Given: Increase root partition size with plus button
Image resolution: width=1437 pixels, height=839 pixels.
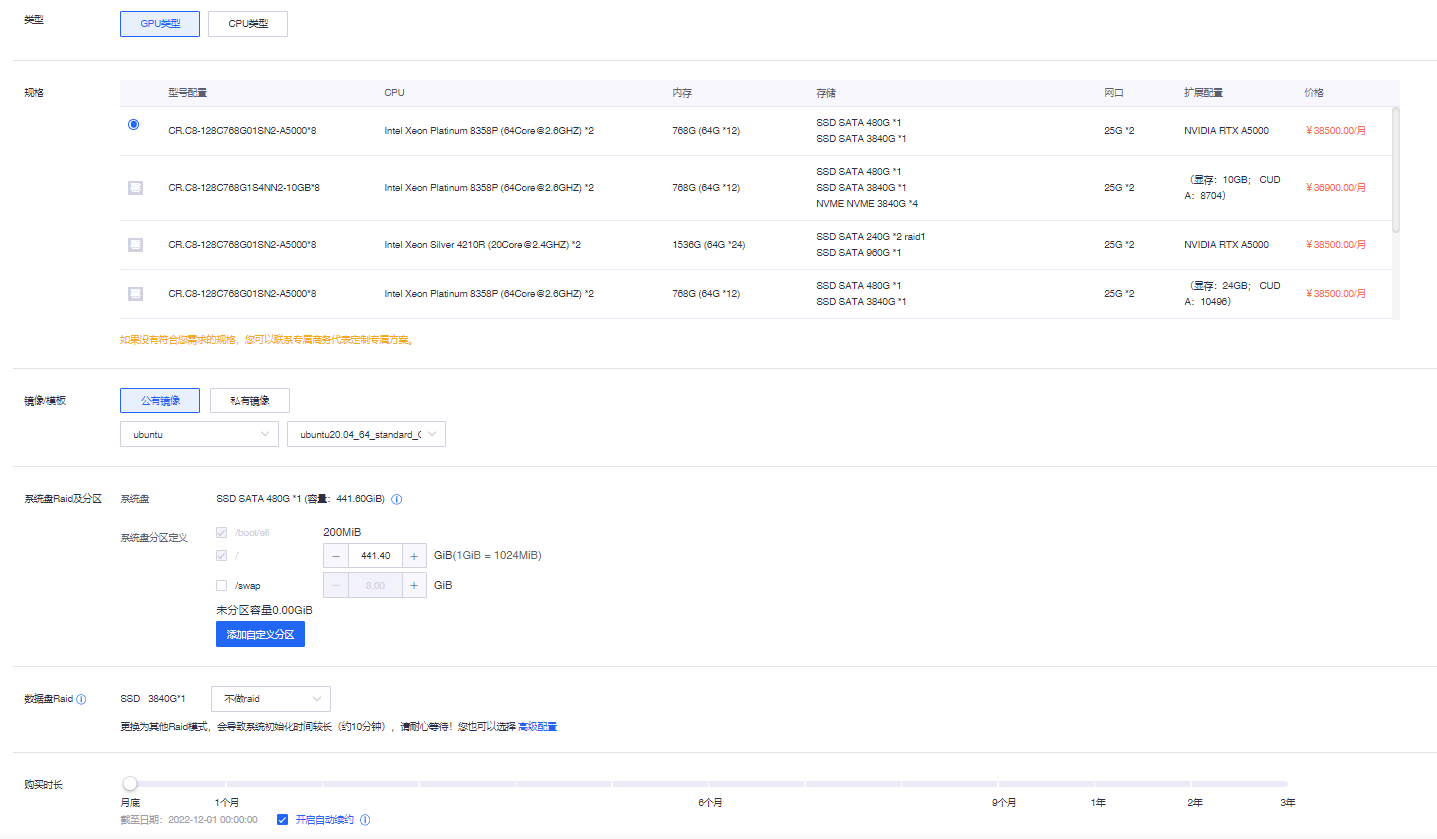Looking at the screenshot, I should pos(414,555).
